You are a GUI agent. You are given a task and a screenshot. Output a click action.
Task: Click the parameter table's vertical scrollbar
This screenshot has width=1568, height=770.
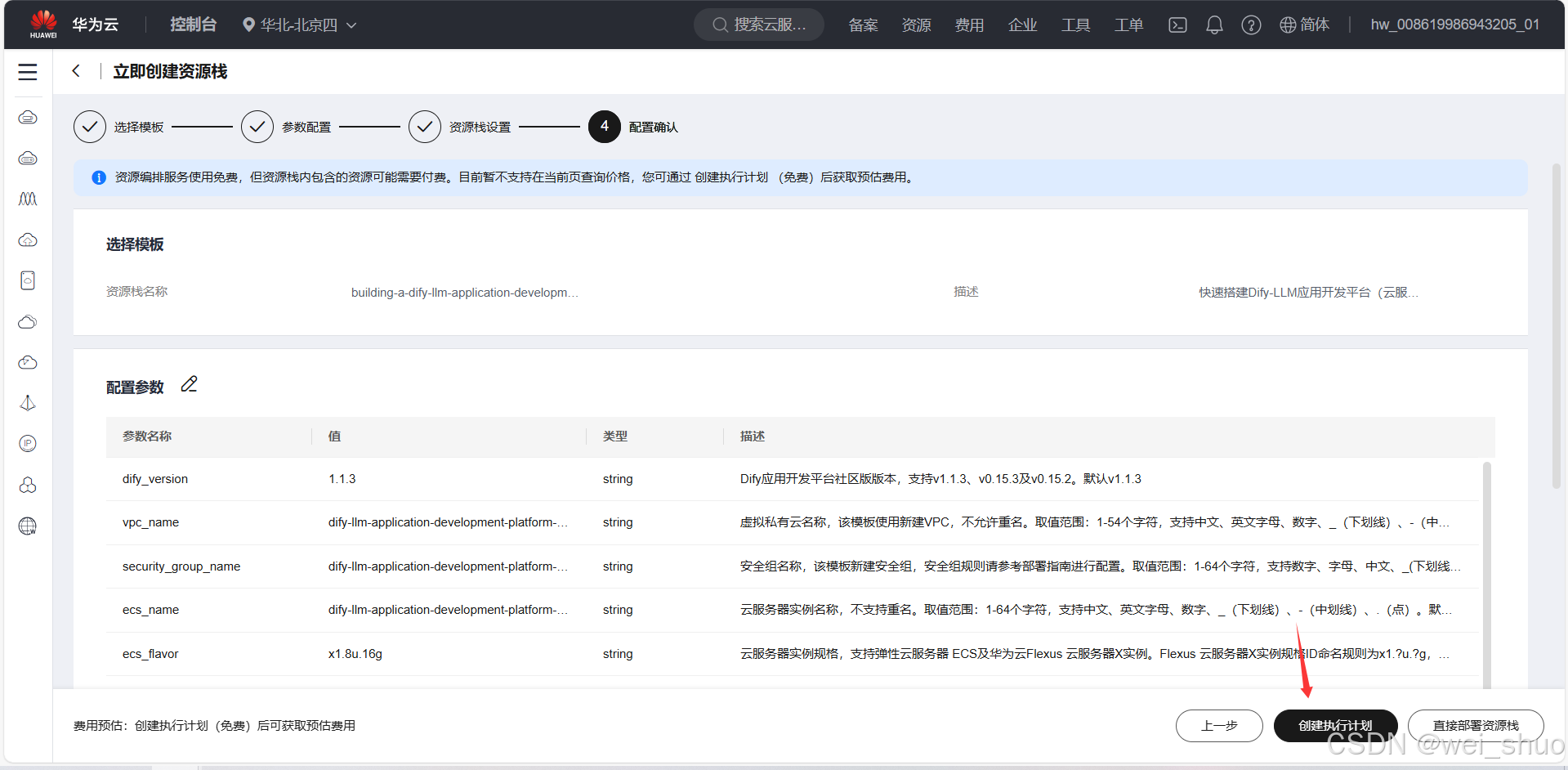pyautogui.click(x=1486, y=576)
